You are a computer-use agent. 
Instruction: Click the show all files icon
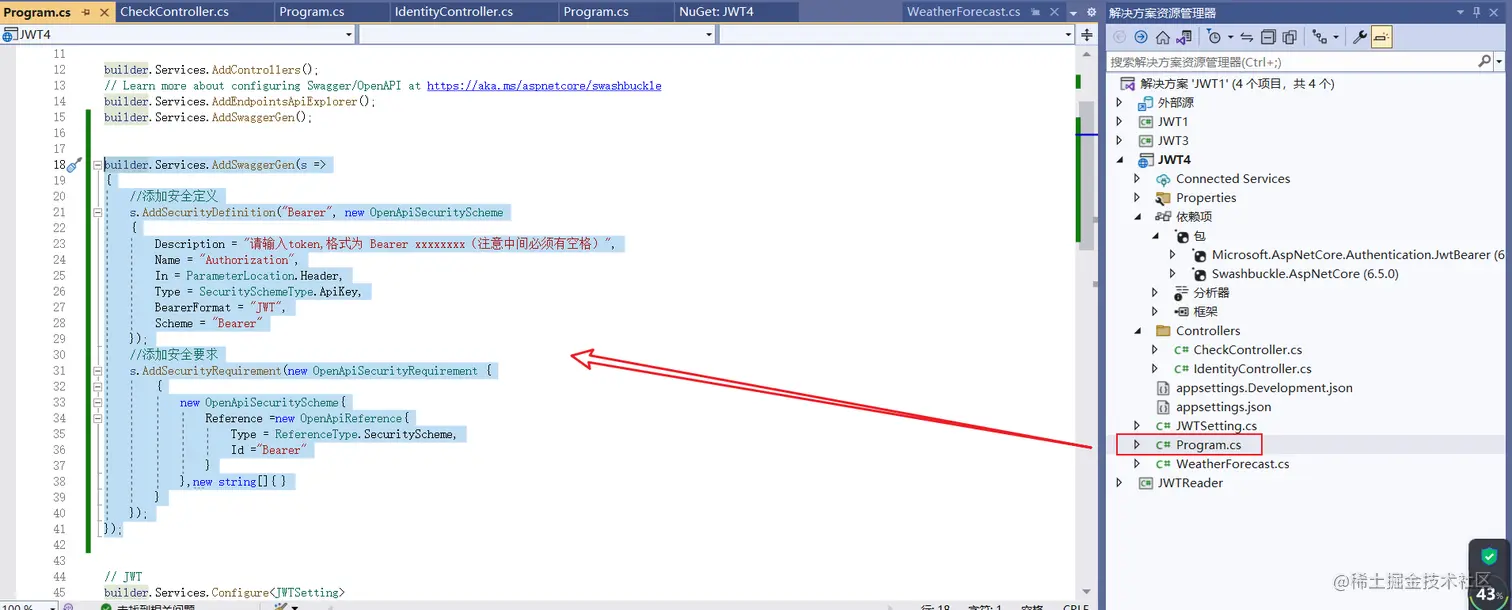pos(1289,37)
